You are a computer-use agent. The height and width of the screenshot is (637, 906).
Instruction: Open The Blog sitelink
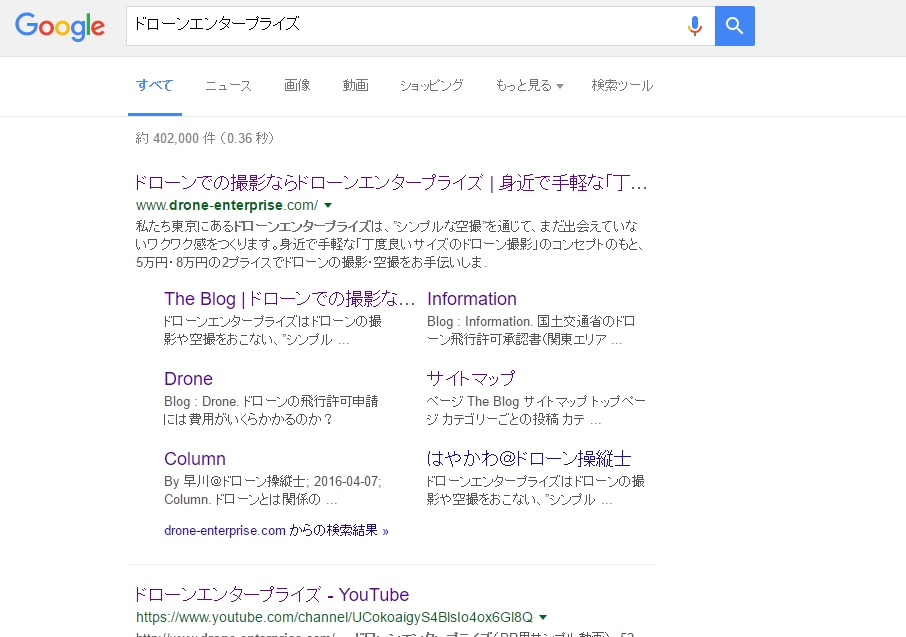(x=289, y=299)
